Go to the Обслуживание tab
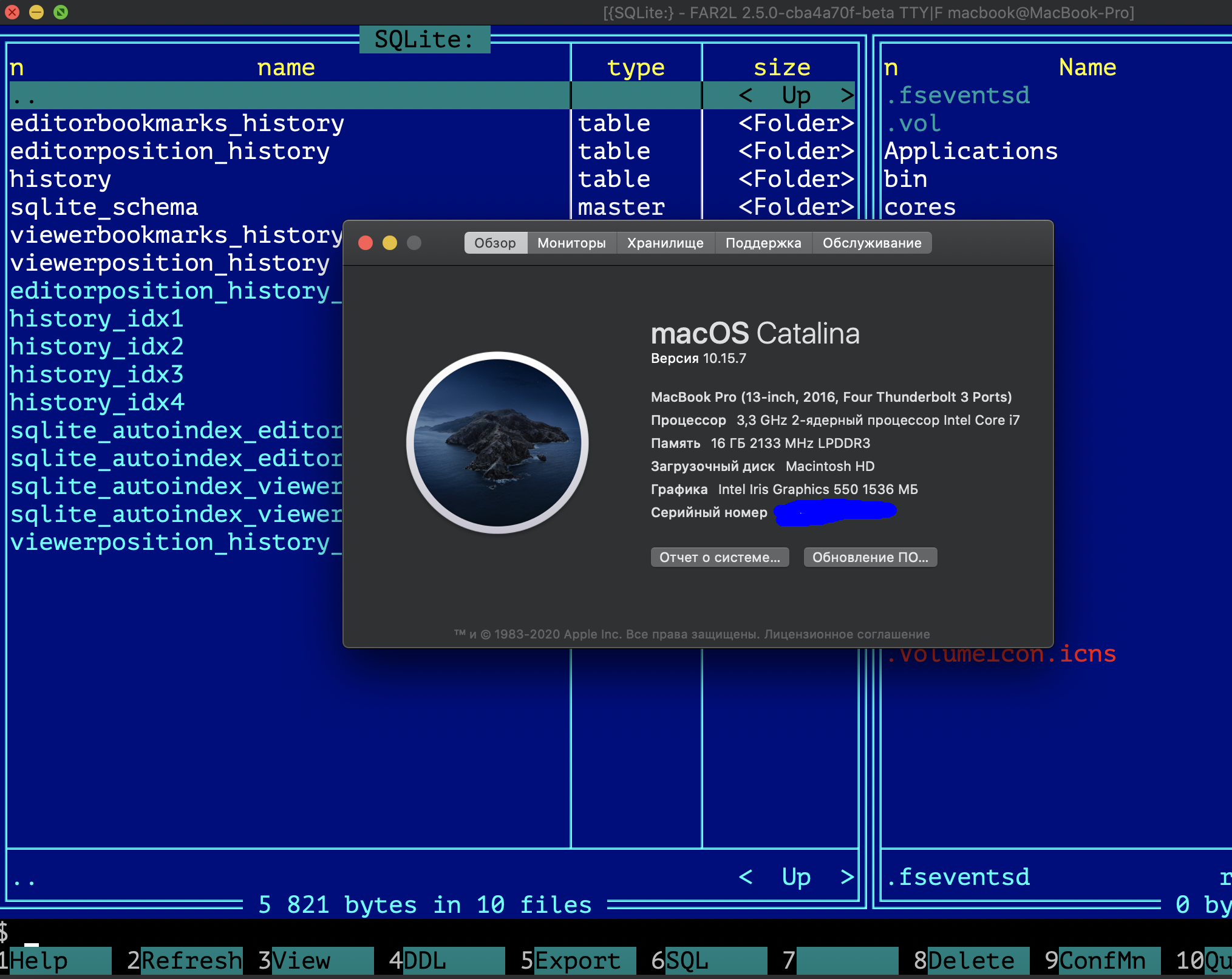Screen dimensions: 1232x979 [871, 243]
